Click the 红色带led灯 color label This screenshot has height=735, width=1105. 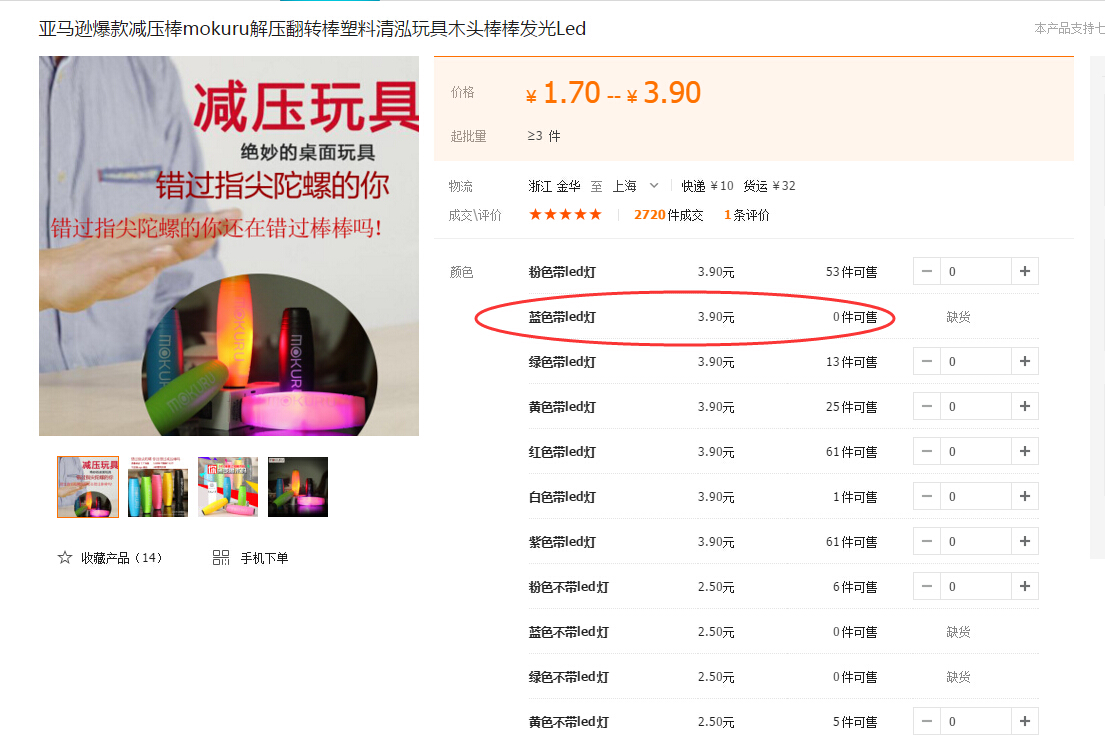click(x=562, y=452)
